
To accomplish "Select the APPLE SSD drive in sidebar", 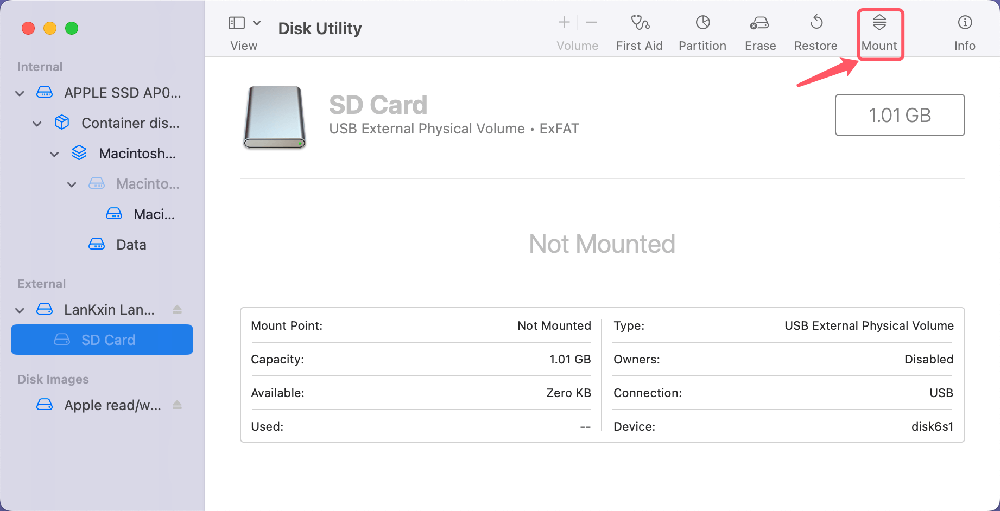I will [102, 93].
